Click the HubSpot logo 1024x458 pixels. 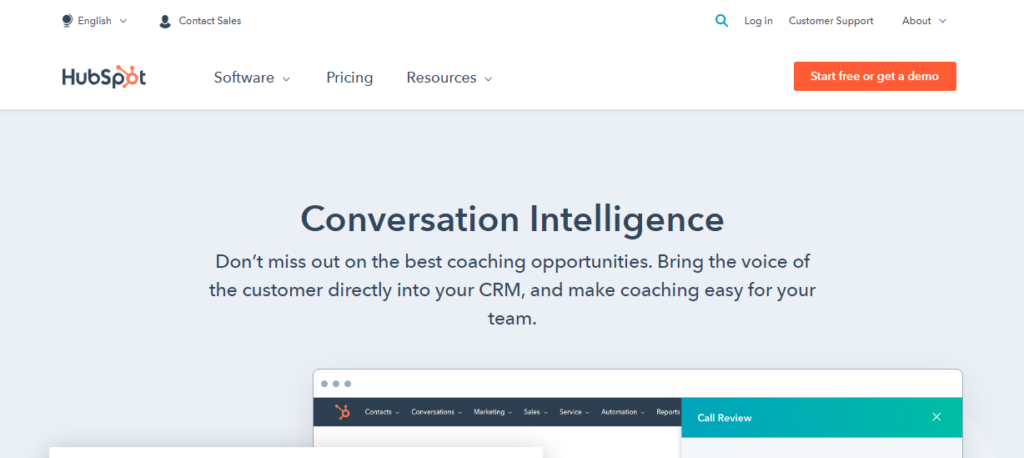(104, 77)
